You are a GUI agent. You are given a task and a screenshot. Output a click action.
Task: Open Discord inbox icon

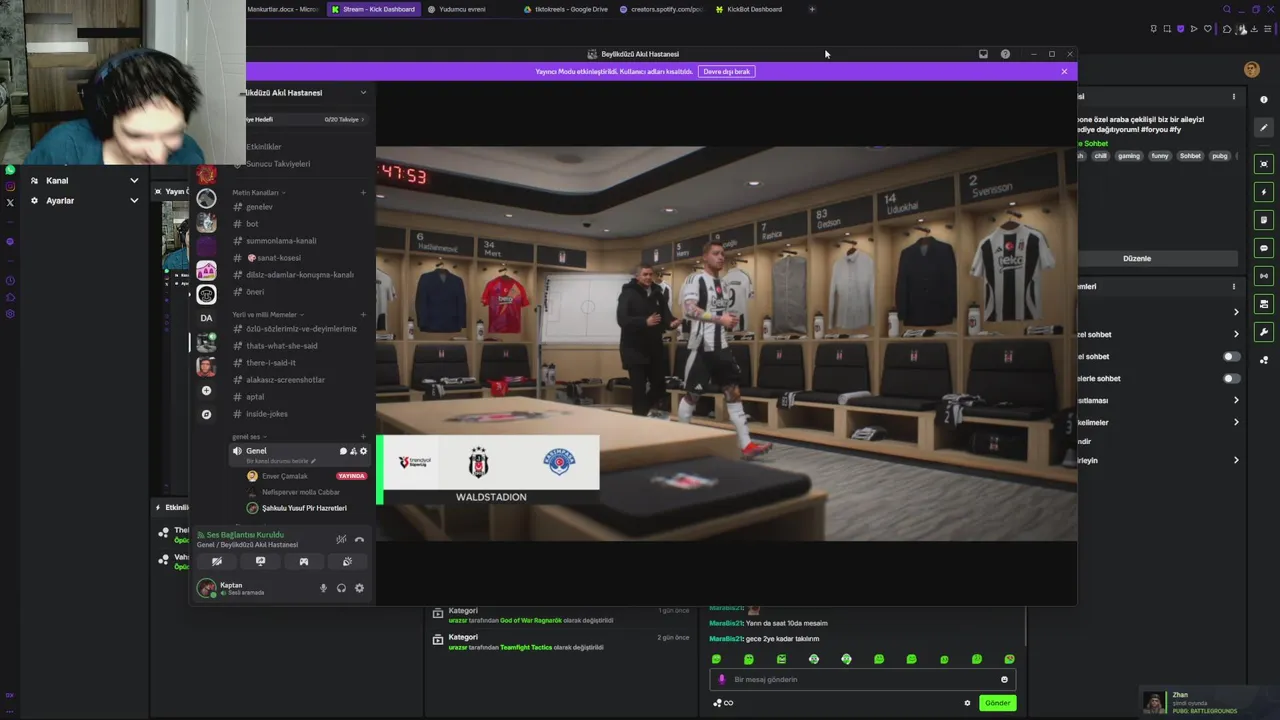(x=983, y=54)
